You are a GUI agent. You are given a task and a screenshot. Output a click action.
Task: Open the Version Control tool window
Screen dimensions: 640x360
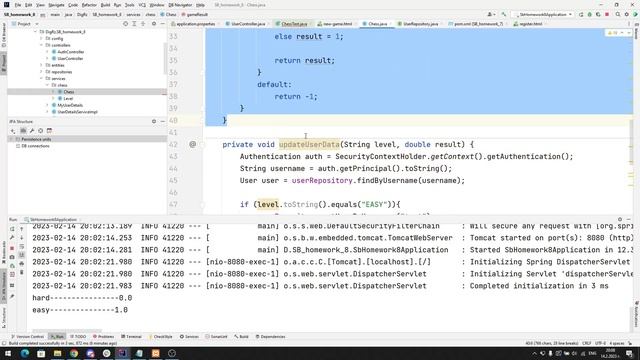pyautogui.click(x=27, y=337)
